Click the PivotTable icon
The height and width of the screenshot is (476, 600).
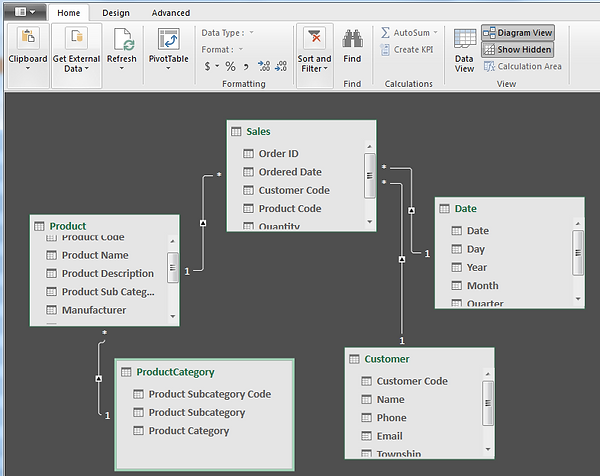click(x=169, y=39)
